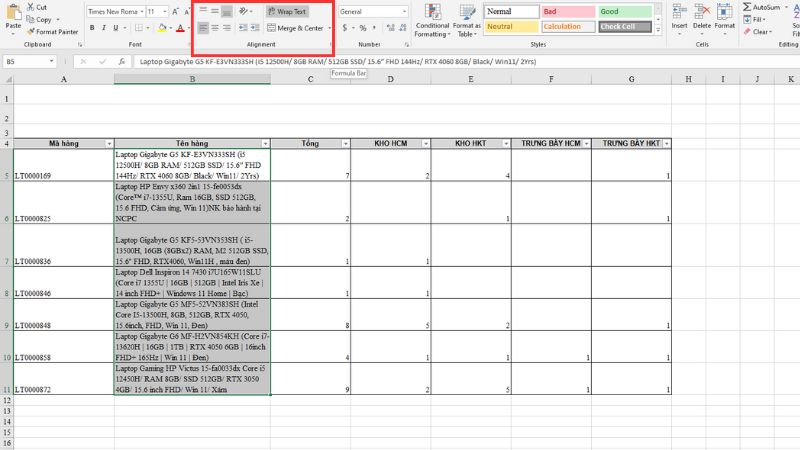
Task: Align text to the right
Action: [227, 28]
